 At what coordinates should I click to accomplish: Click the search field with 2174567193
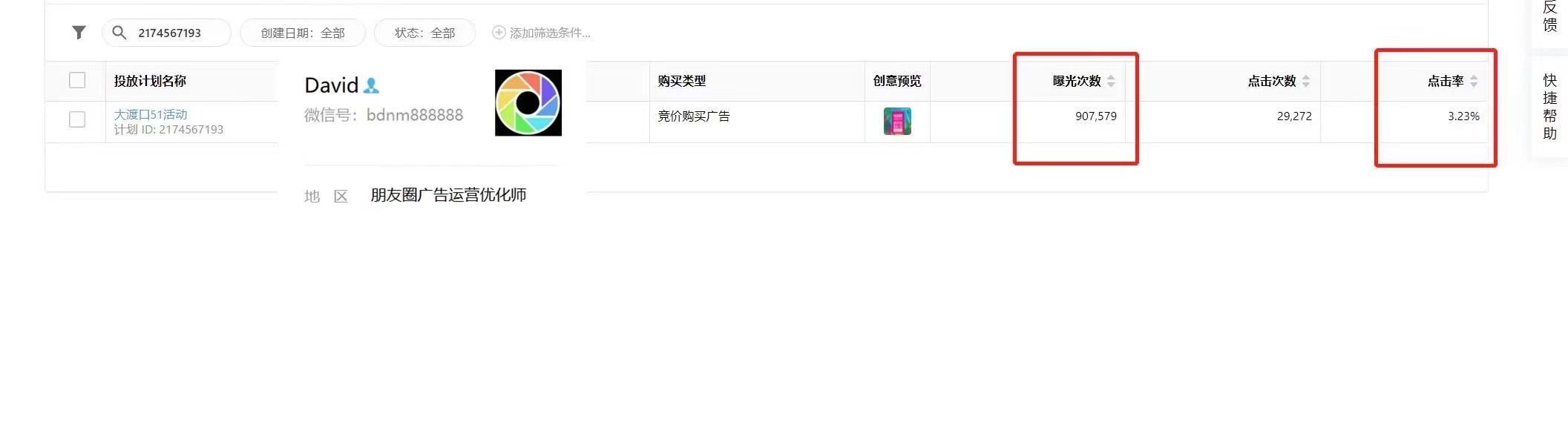[x=166, y=33]
